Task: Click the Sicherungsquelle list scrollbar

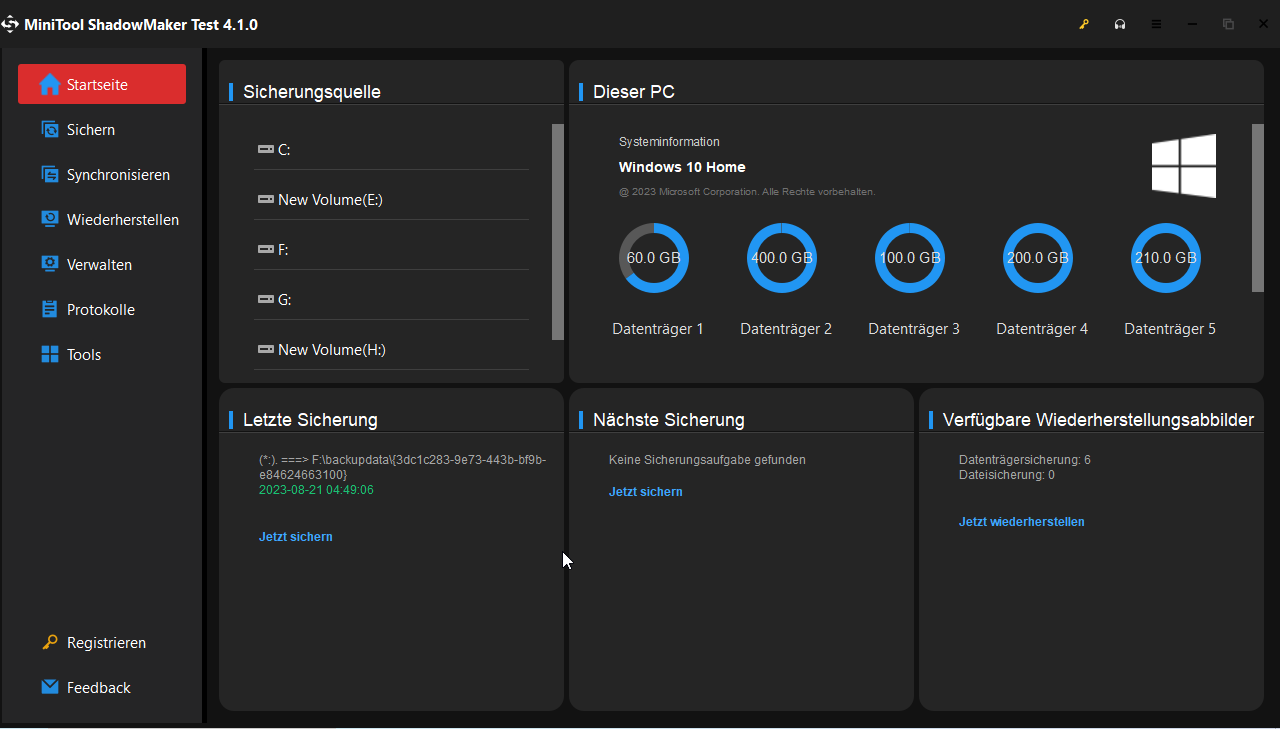Action: [558, 232]
